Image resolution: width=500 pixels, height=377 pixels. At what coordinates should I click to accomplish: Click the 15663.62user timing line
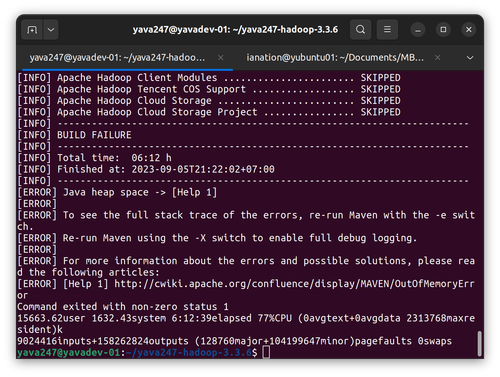pyautogui.click(x=246, y=324)
